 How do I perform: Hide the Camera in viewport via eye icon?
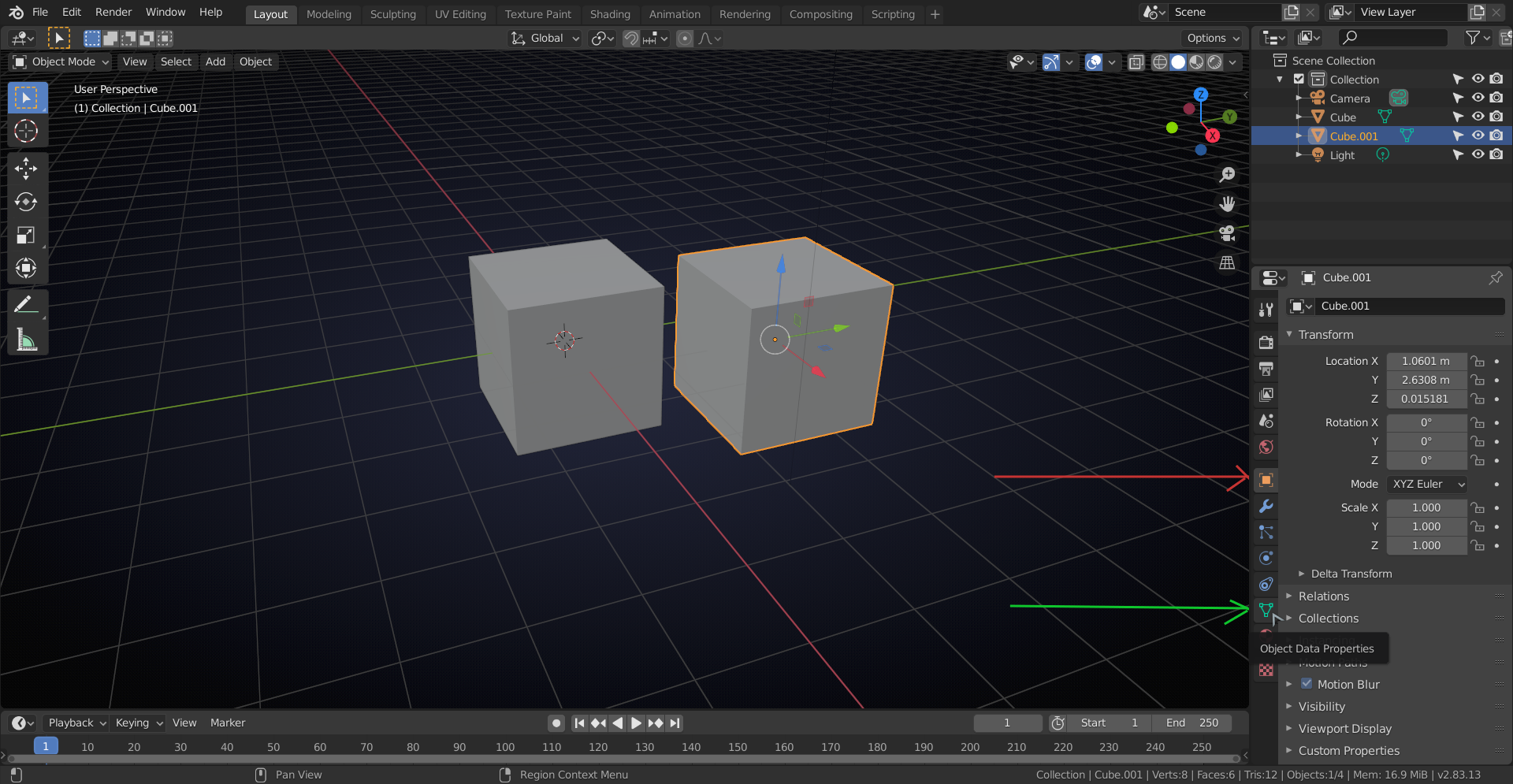[1478, 98]
